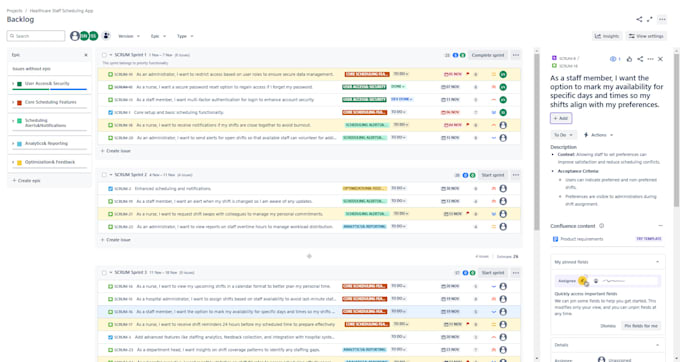Image resolution: width=680 pixels, height=362 pixels.
Task: Click the share icon in the Backlog header
Action: point(639,19)
